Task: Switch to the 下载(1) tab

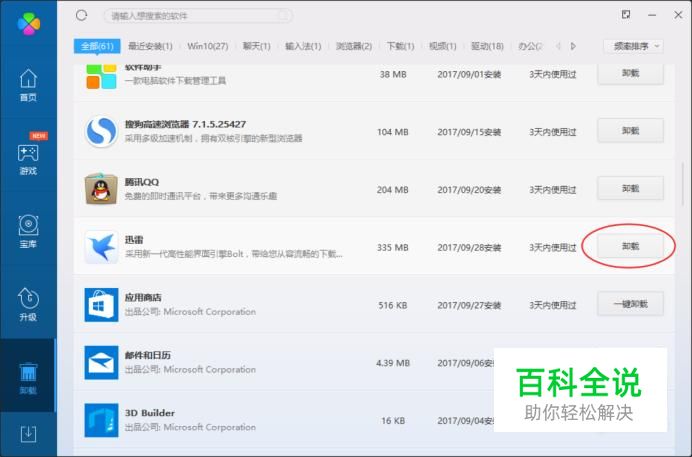Action: click(x=400, y=46)
